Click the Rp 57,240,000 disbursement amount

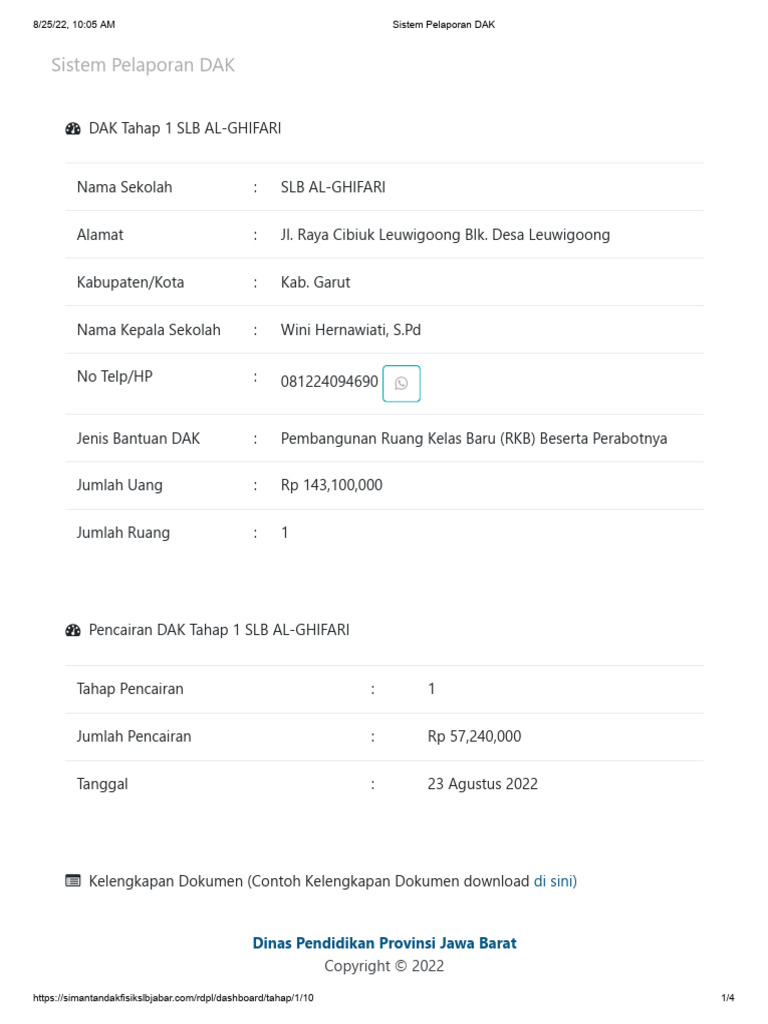pos(474,737)
